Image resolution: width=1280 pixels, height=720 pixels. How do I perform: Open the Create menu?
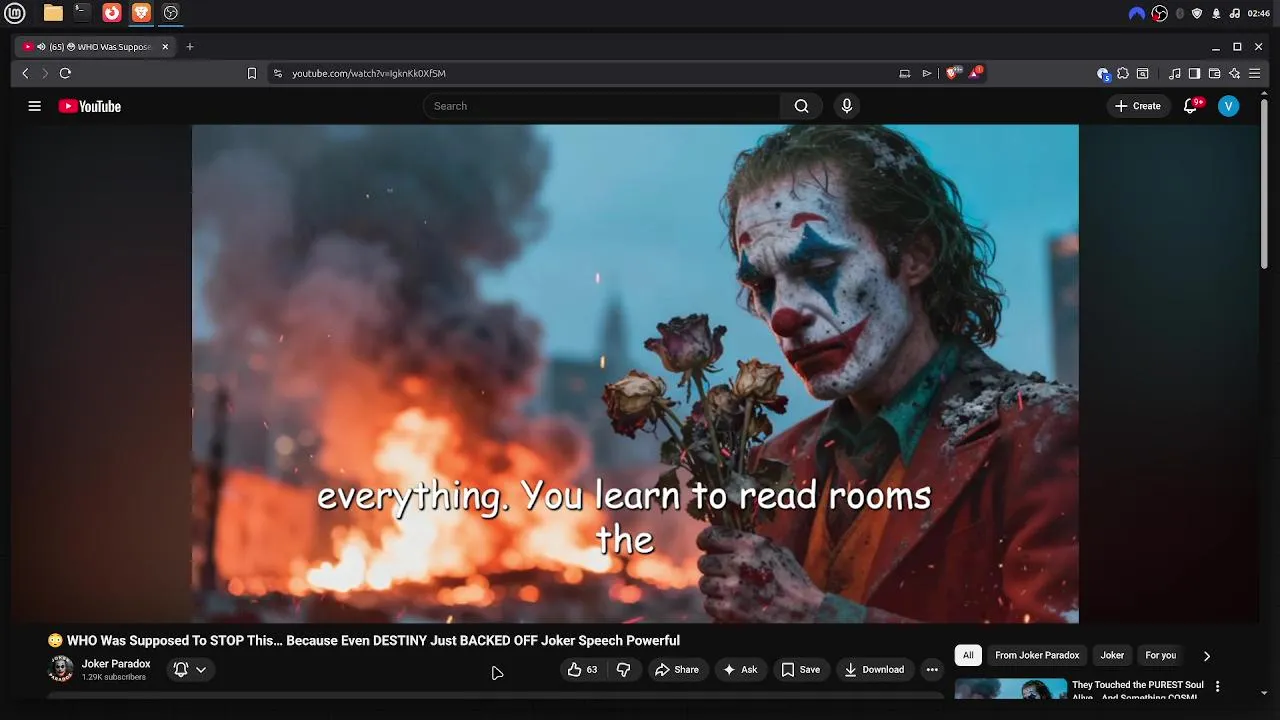[1138, 106]
